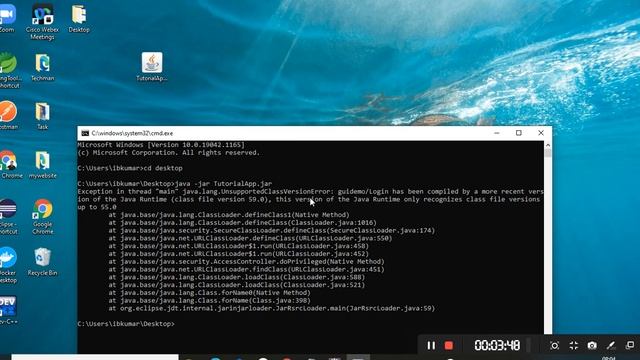Close the cmd.exe window
The image size is (640, 360).
point(541,133)
